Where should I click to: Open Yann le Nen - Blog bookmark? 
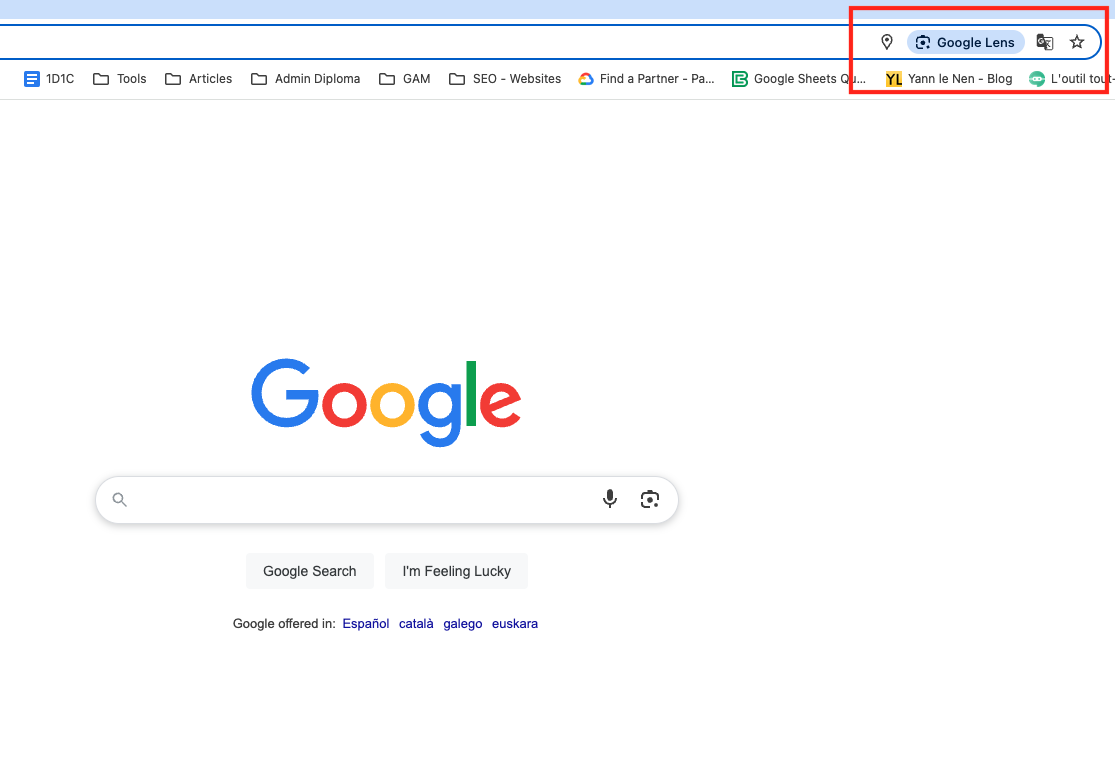pyautogui.click(x=949, y=79)
